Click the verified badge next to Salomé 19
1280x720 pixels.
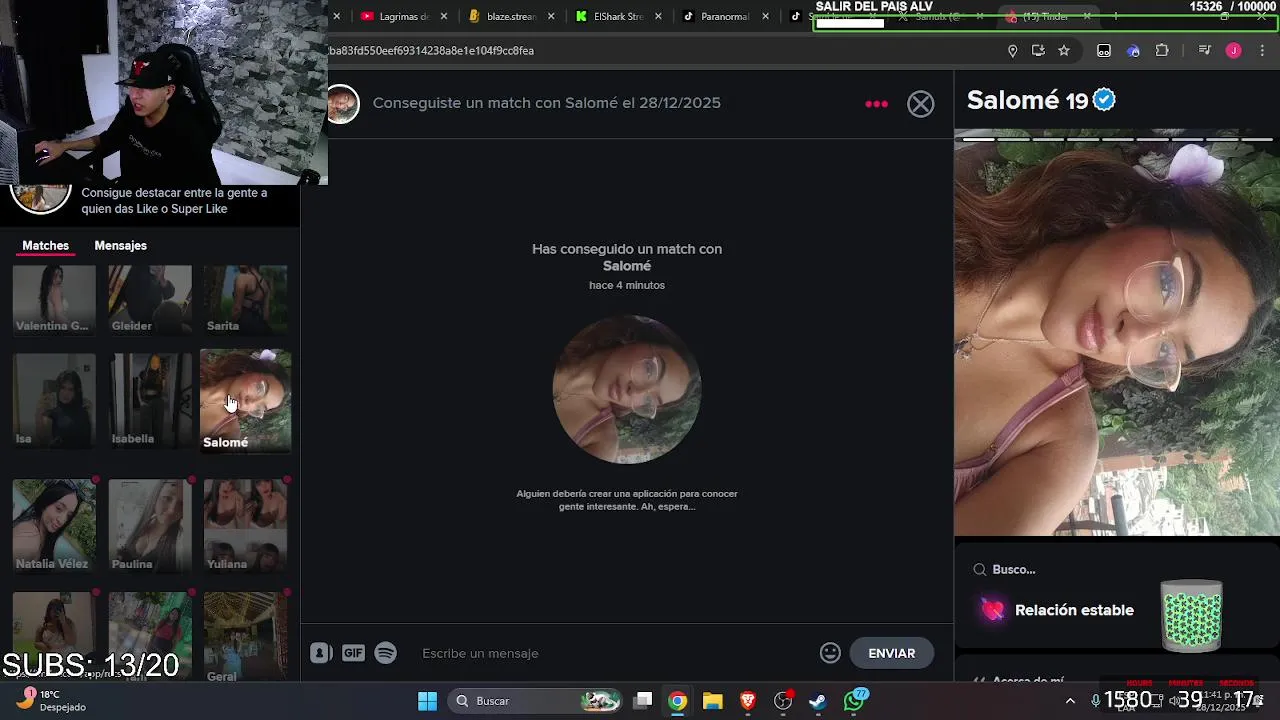coord(1104,100)
